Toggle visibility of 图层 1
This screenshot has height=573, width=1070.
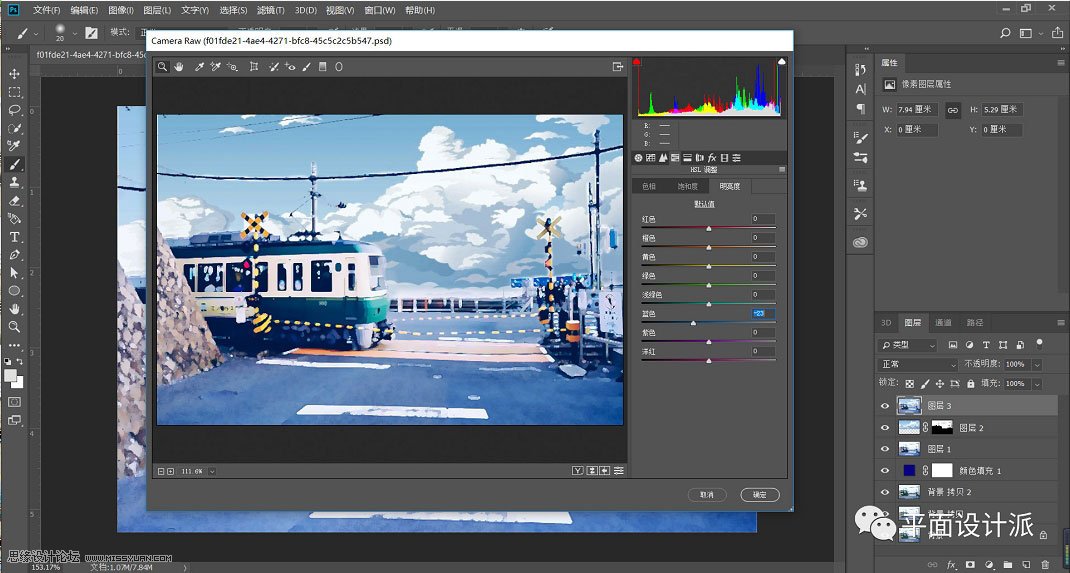pos(885,449)
